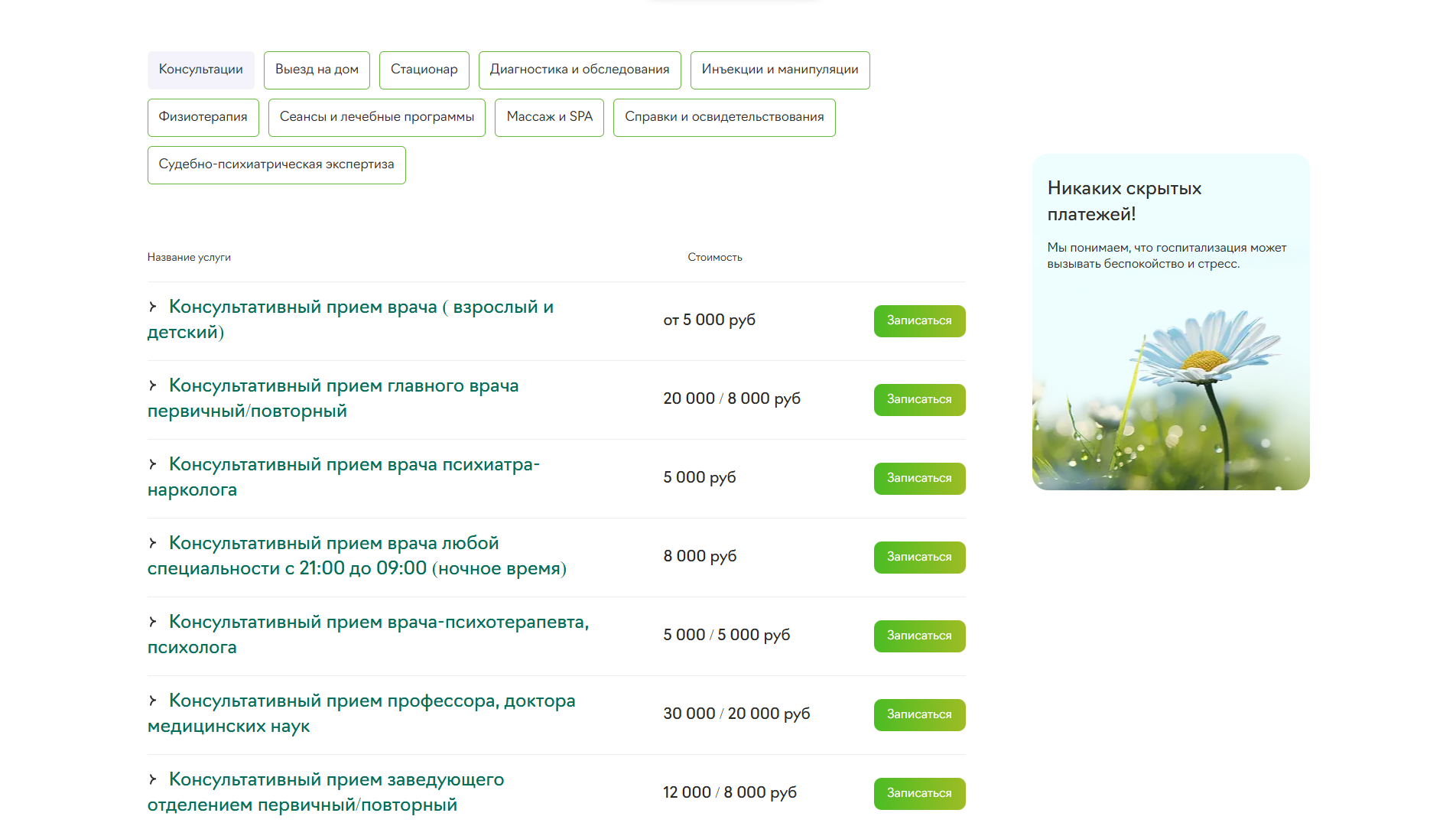Expand arrow for главного врача consultation

pos(153,385)
